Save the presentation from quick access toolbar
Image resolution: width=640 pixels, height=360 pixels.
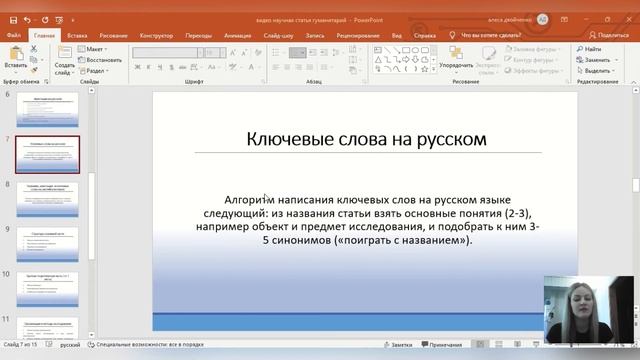point(13,20)
